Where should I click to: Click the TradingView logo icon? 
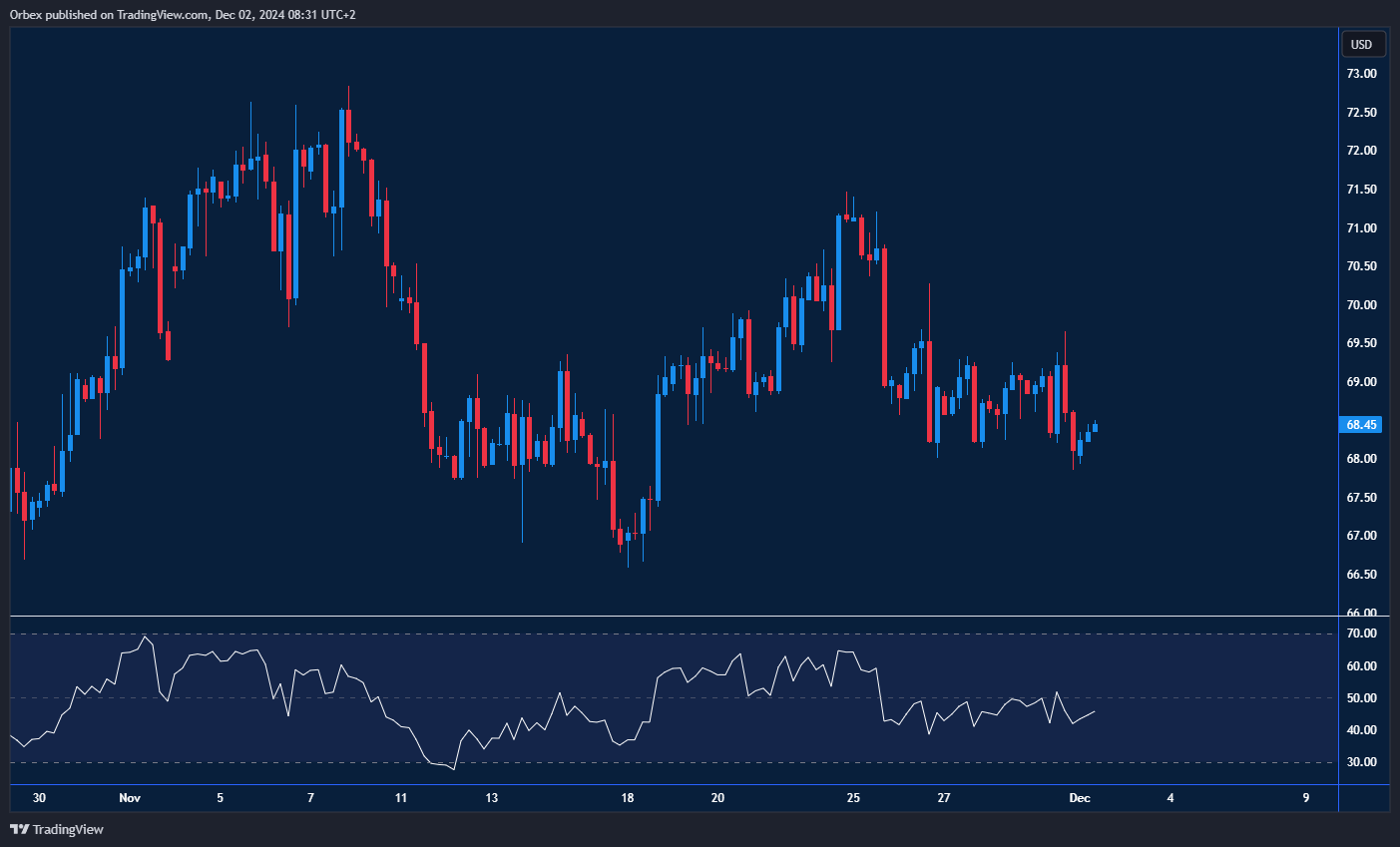(19, 829)
